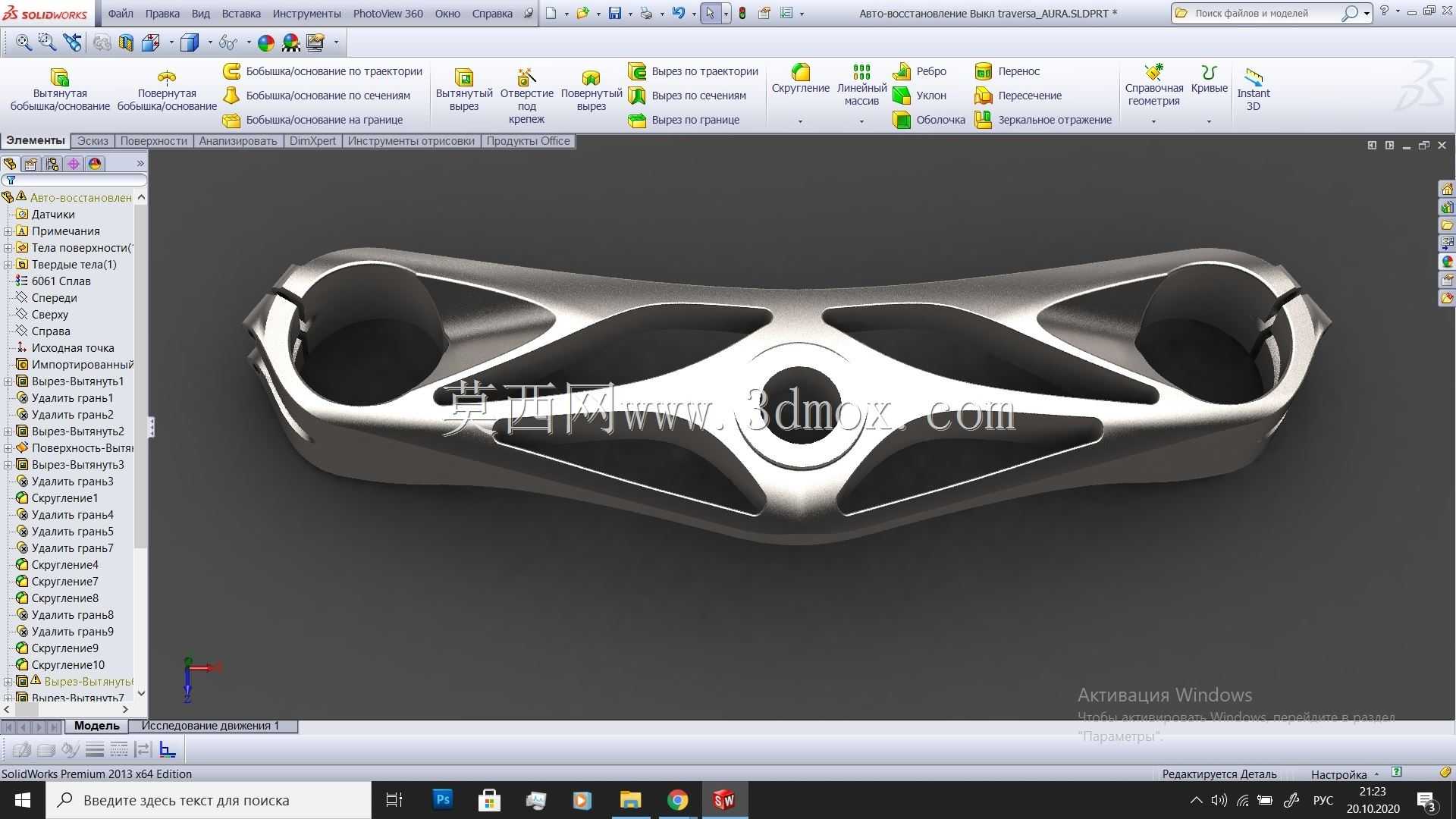Open Отверстие под крепеж tool

pos(526,96)
